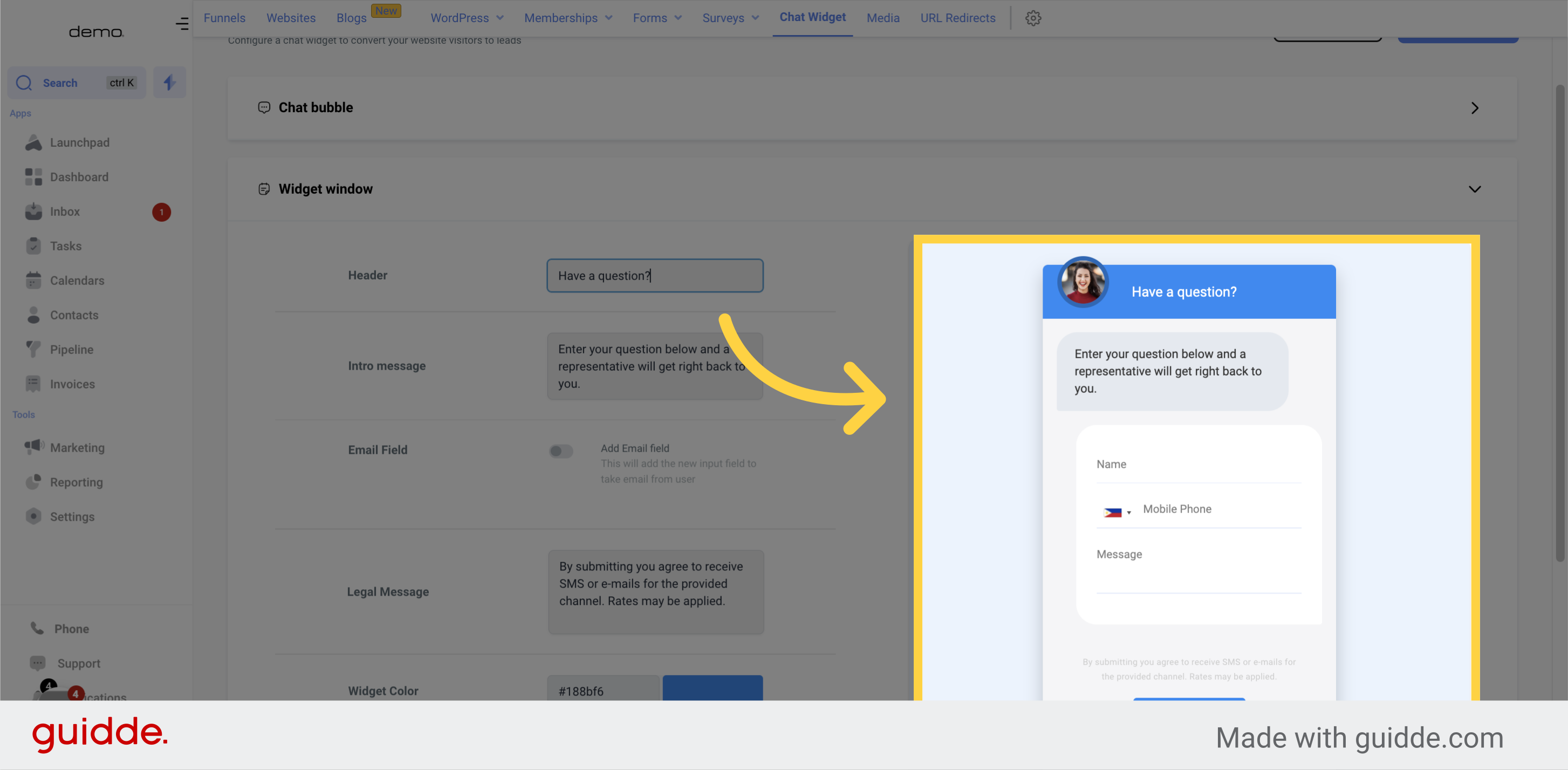Image resolution: width=1568 pixels, height=770 pixels.
Task: Open the Memberships dropdown menu
Action: click(x=568, y=18)
